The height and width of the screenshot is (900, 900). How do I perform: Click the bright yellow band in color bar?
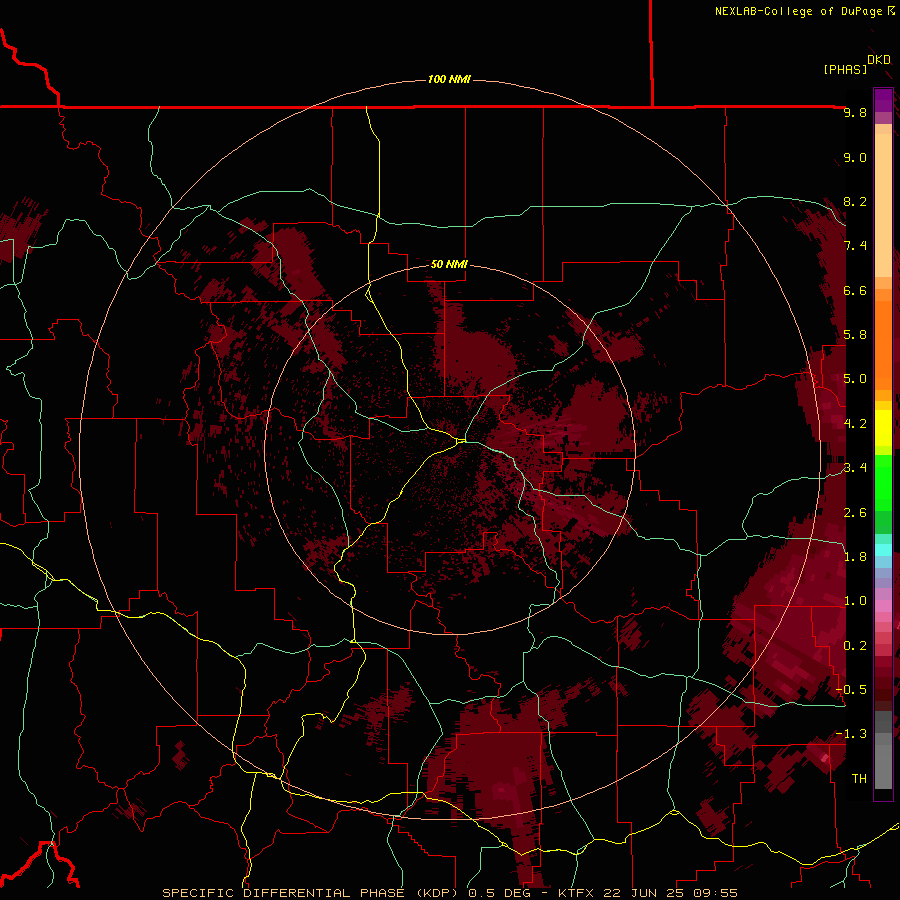coord(883,428)
